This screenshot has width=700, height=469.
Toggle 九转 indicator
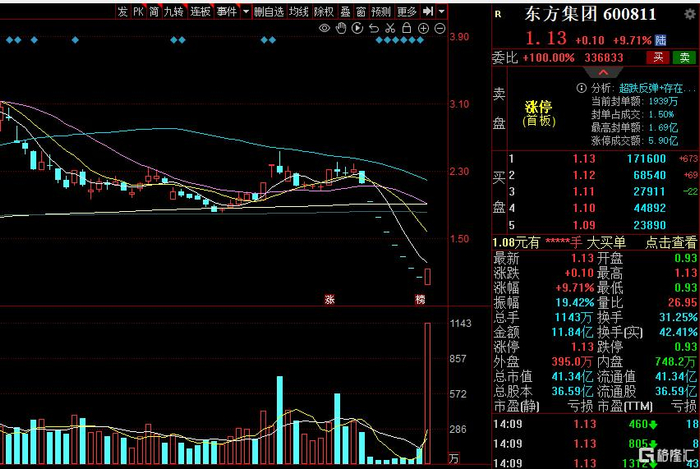(174, 12)
